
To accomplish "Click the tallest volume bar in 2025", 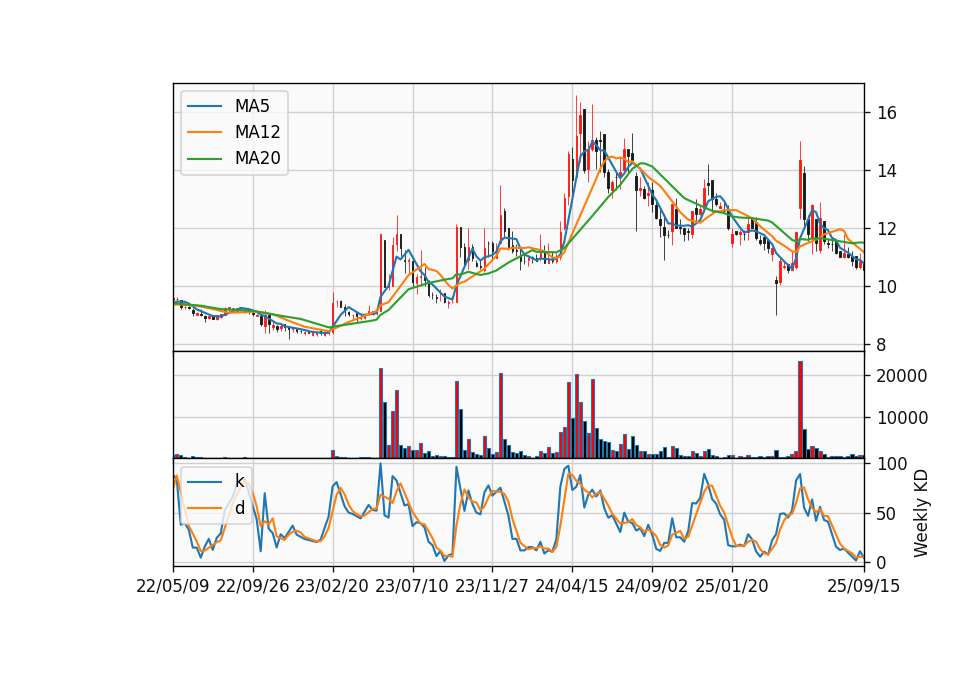I will [x=800, y=410].
